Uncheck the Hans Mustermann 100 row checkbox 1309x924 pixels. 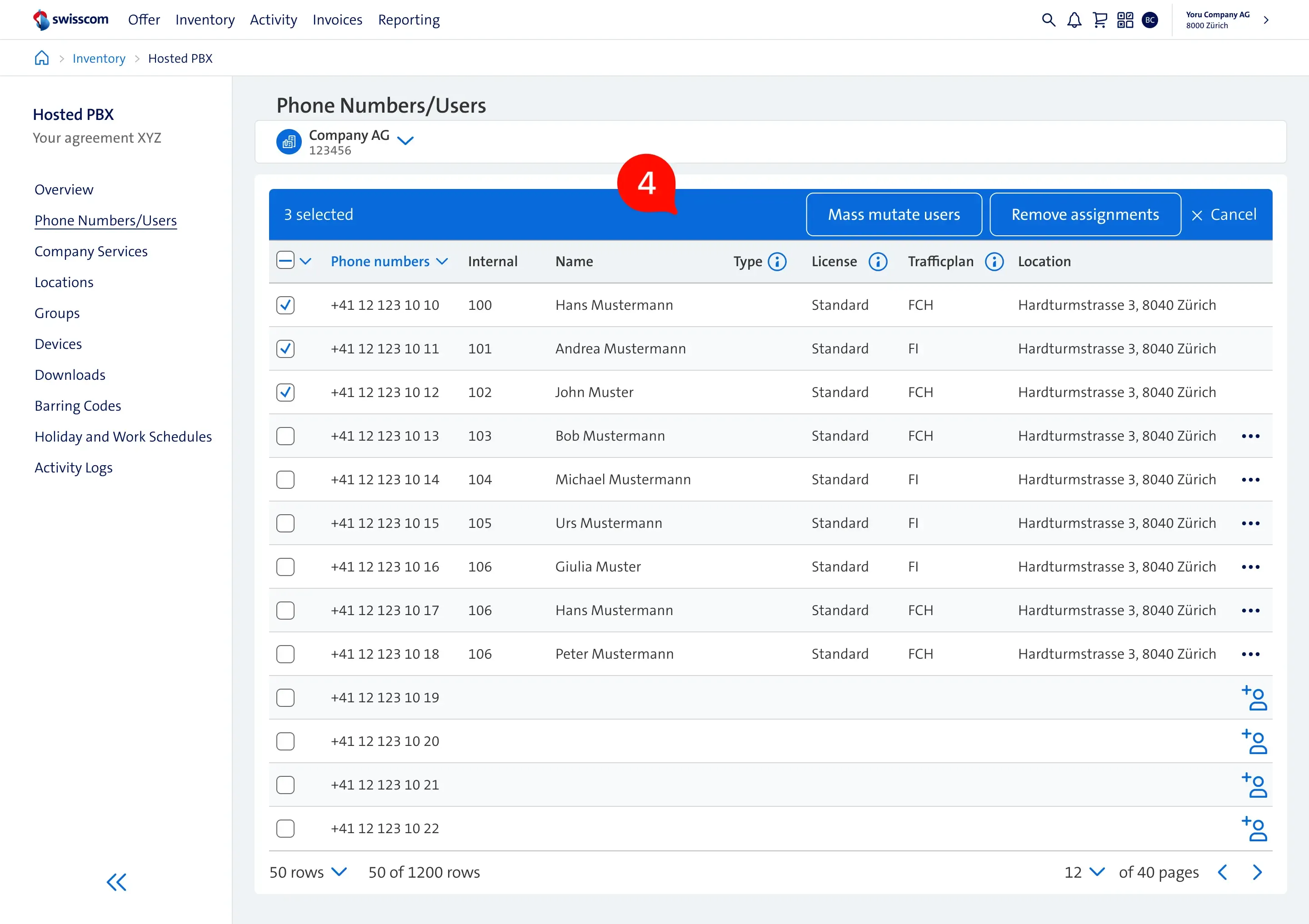click(x=285, y=305)
